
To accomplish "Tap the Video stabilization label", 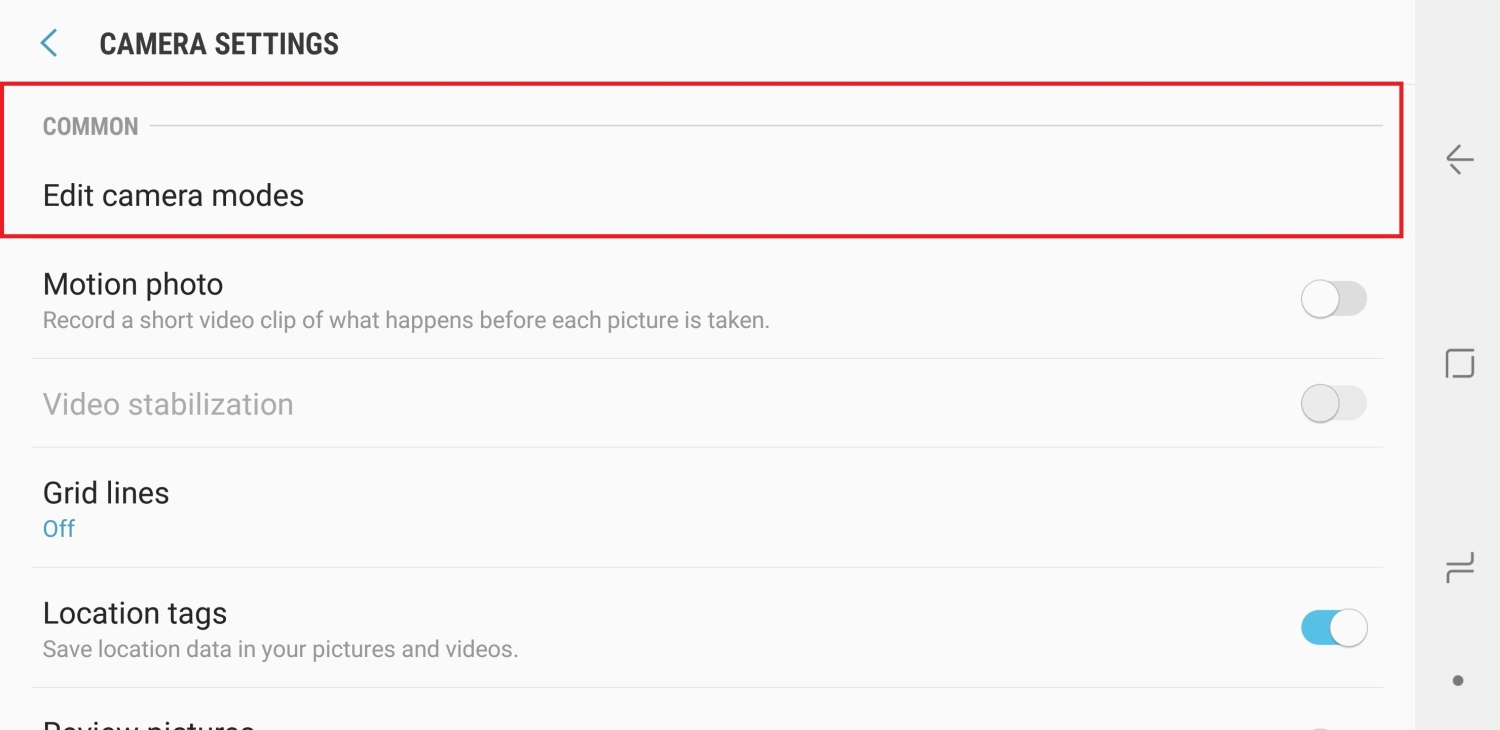I will pyautogui.click(x=168, y=405).
